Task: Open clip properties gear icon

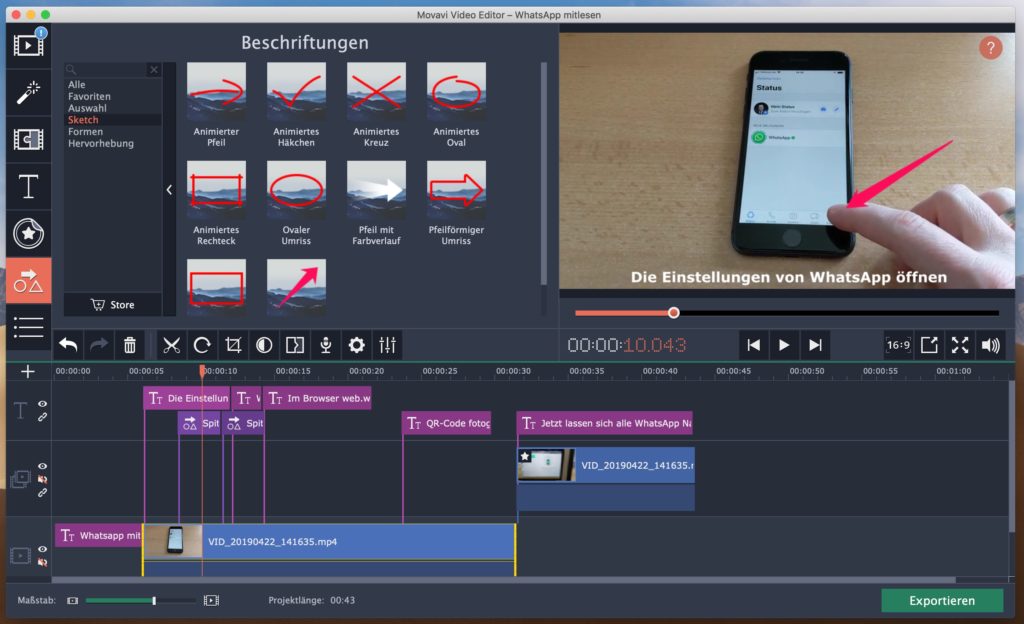Action: coord(356,345)
